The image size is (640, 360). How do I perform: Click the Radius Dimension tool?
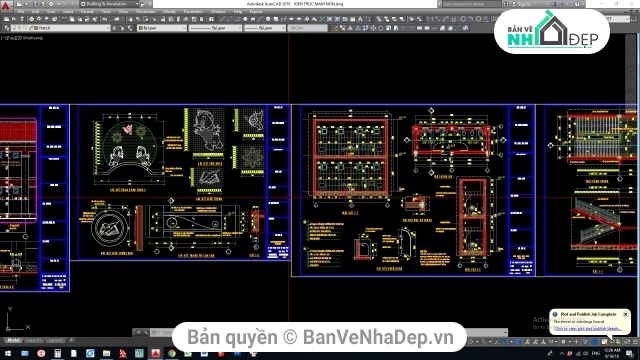coord(463,19)
